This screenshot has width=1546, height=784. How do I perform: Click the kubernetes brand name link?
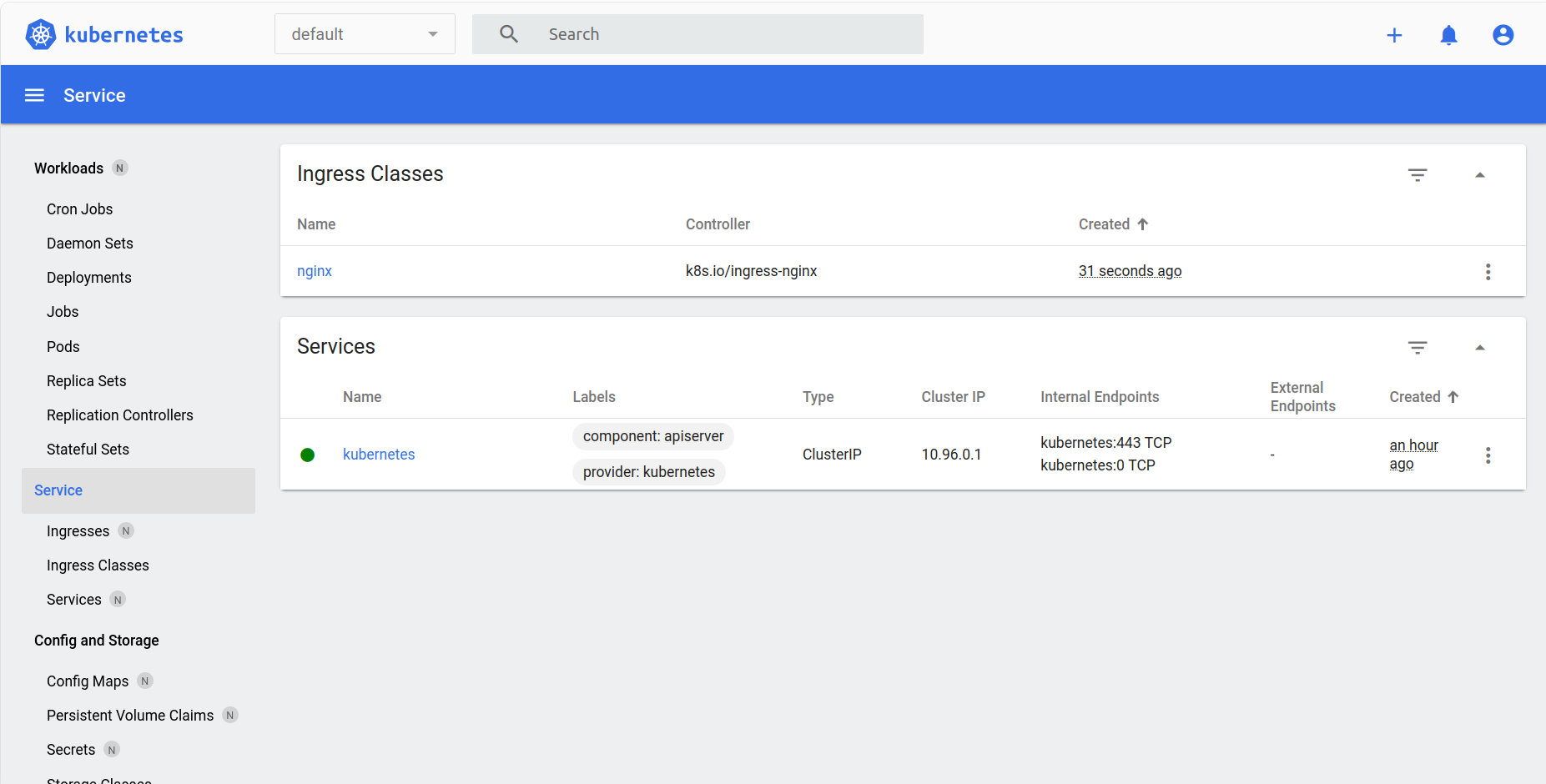point(123,35)
